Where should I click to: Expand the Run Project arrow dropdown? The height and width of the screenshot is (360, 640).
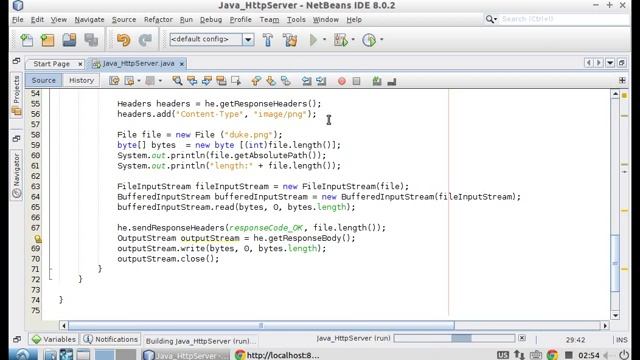click(324, 40)
